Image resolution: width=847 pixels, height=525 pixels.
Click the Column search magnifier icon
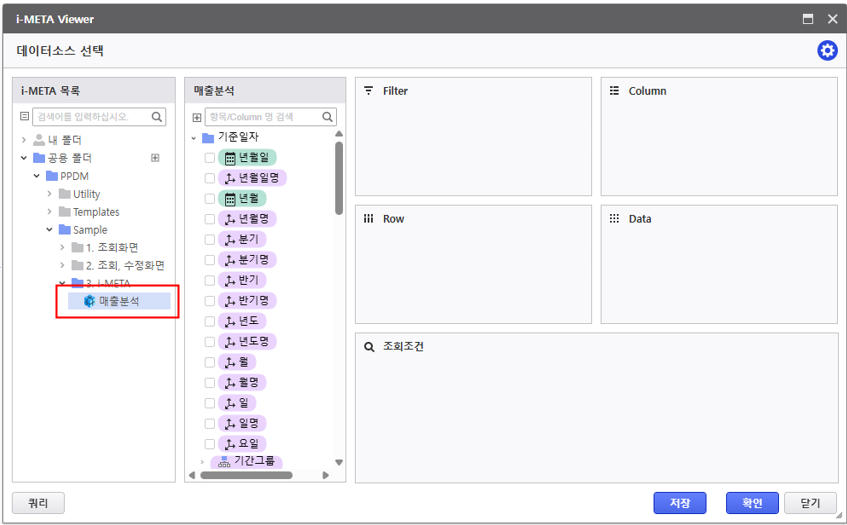point(328,117)
